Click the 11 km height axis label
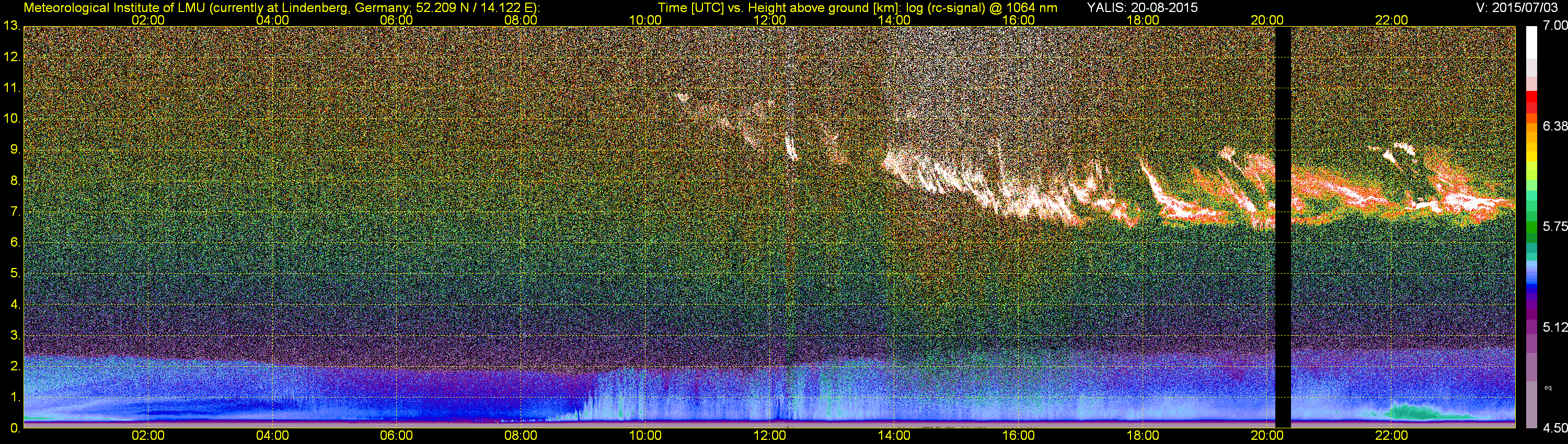1568x444 pixels. 11,88
